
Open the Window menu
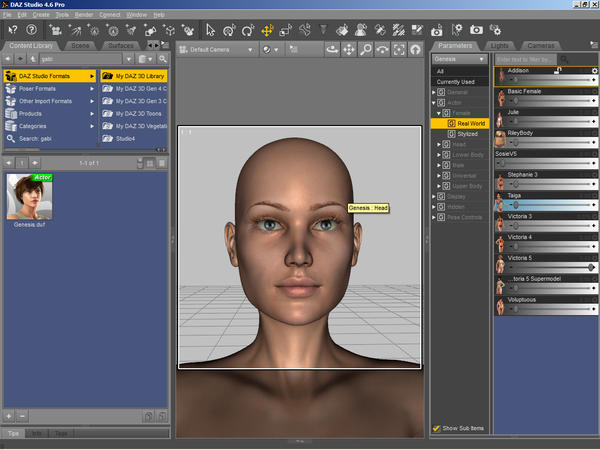137,15
